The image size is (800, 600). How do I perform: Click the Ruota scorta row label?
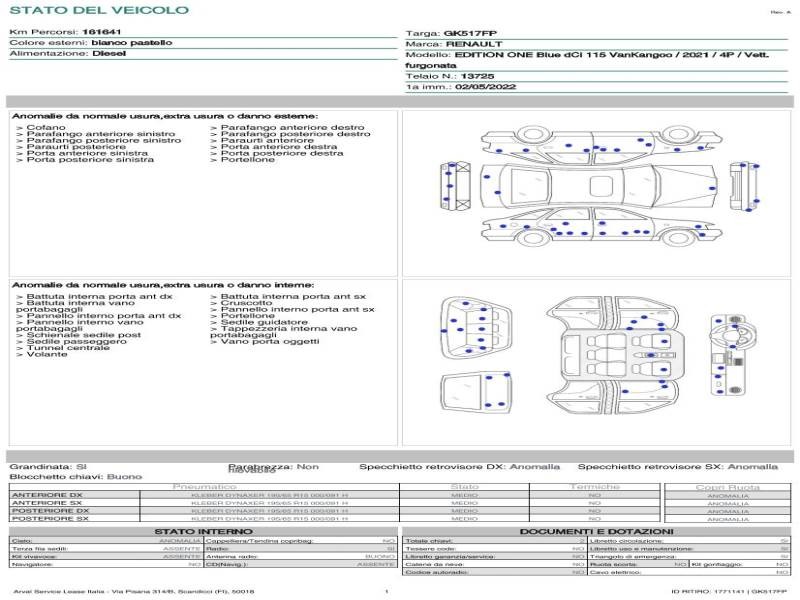[x=613, y=564]
